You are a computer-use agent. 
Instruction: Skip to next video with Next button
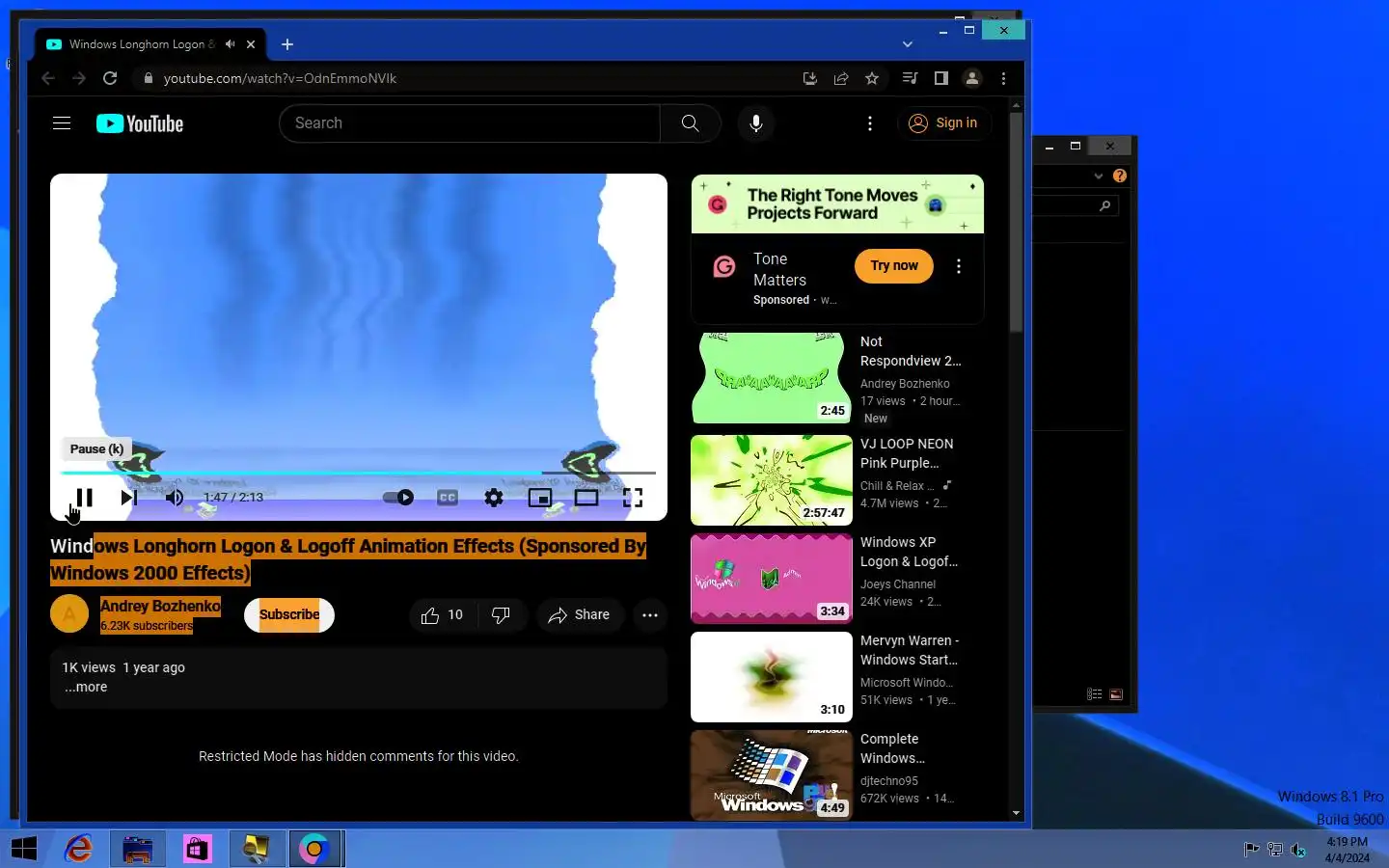pyautogui.click(x=128, y=498)
